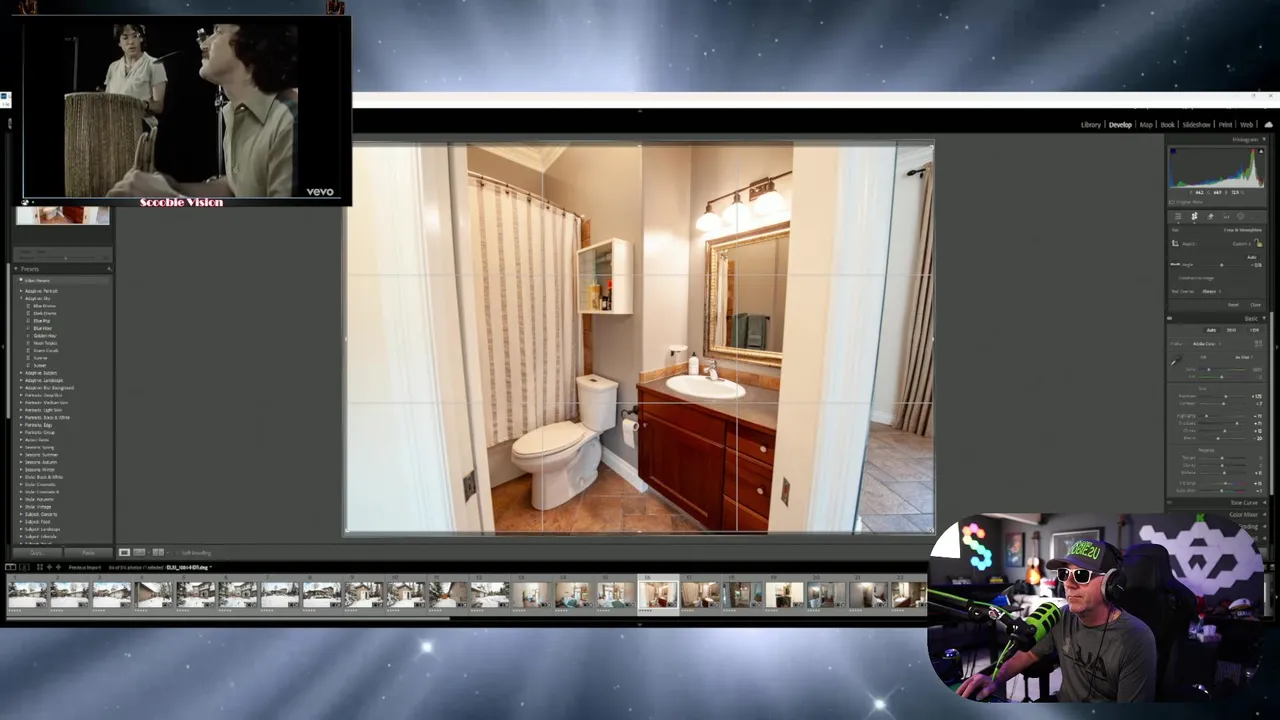Select filmstrip thumbnail number 16
The image size is (1280, 720).
659,594
